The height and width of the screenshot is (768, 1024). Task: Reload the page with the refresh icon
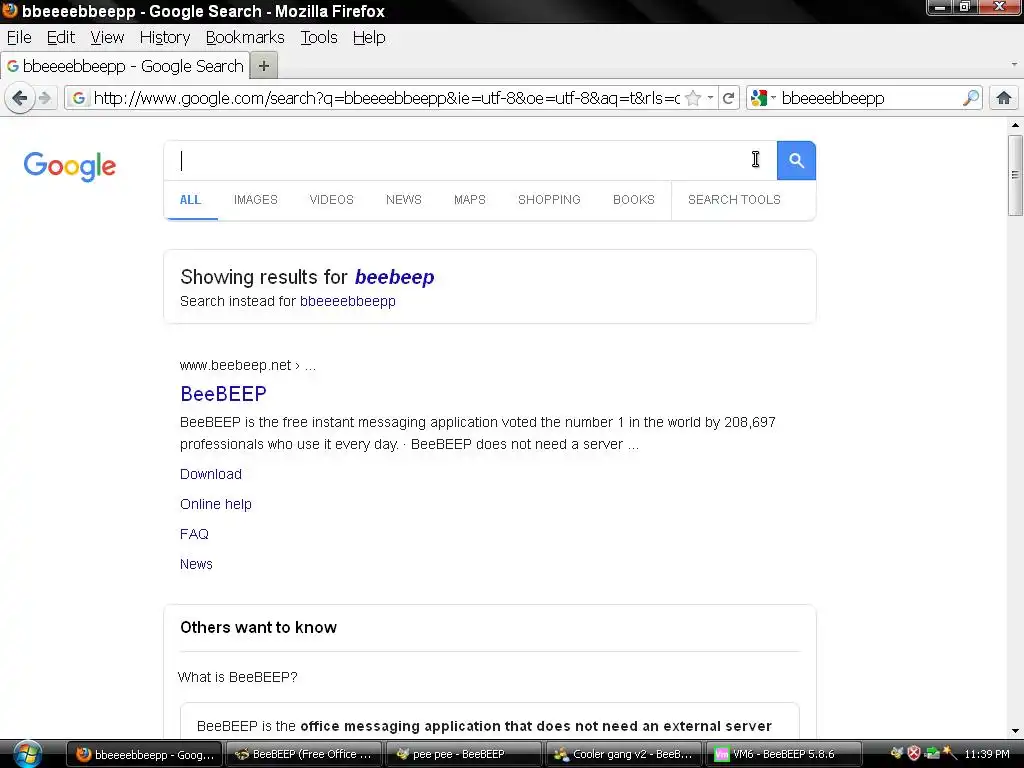[x=729, y=99]
